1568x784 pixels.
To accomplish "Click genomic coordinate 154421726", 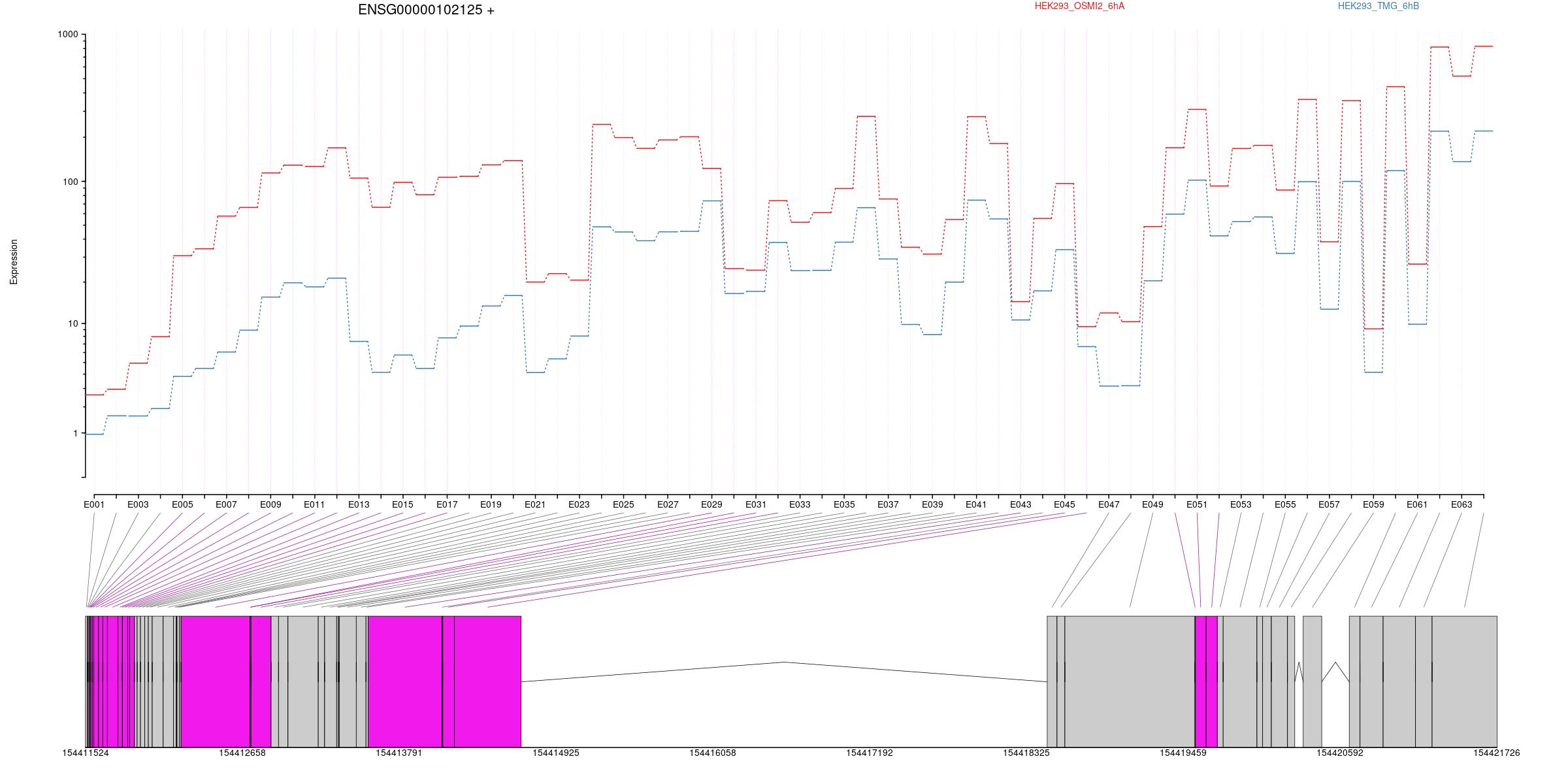I will pyautogui.click(x=1497, y=753).
